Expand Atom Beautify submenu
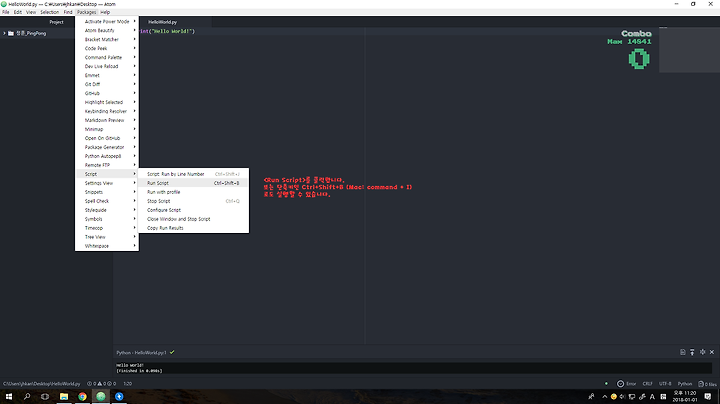The height and width of the screenshot is (404, 720). (107, 30)
